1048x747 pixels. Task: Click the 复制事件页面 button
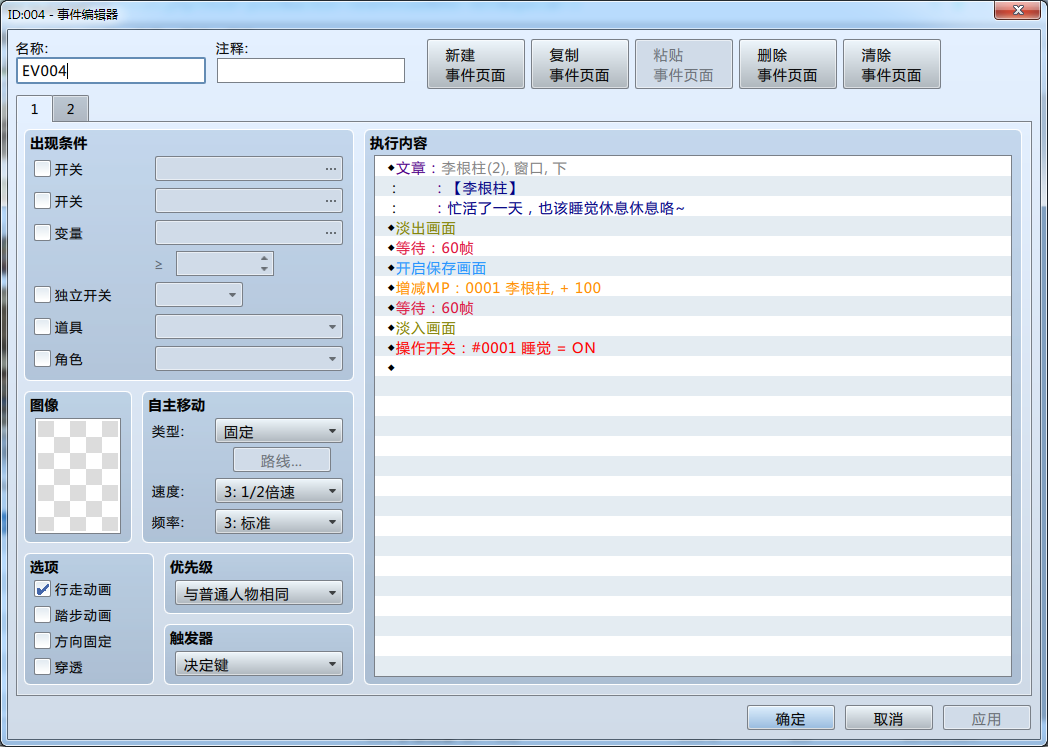click(579, 64)
